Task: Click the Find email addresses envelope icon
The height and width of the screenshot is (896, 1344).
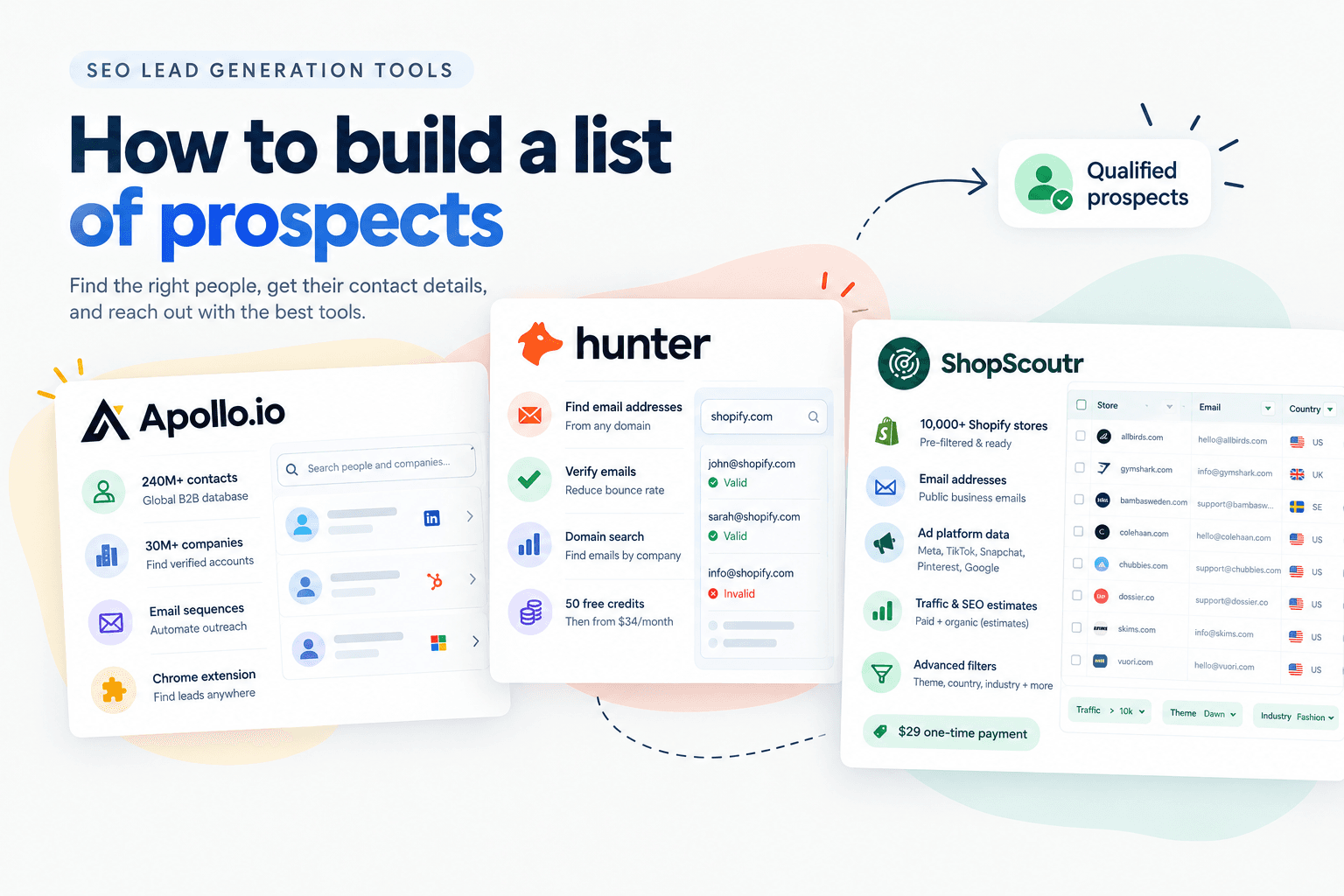Action: pyautogui.click(x=529, y=415)
